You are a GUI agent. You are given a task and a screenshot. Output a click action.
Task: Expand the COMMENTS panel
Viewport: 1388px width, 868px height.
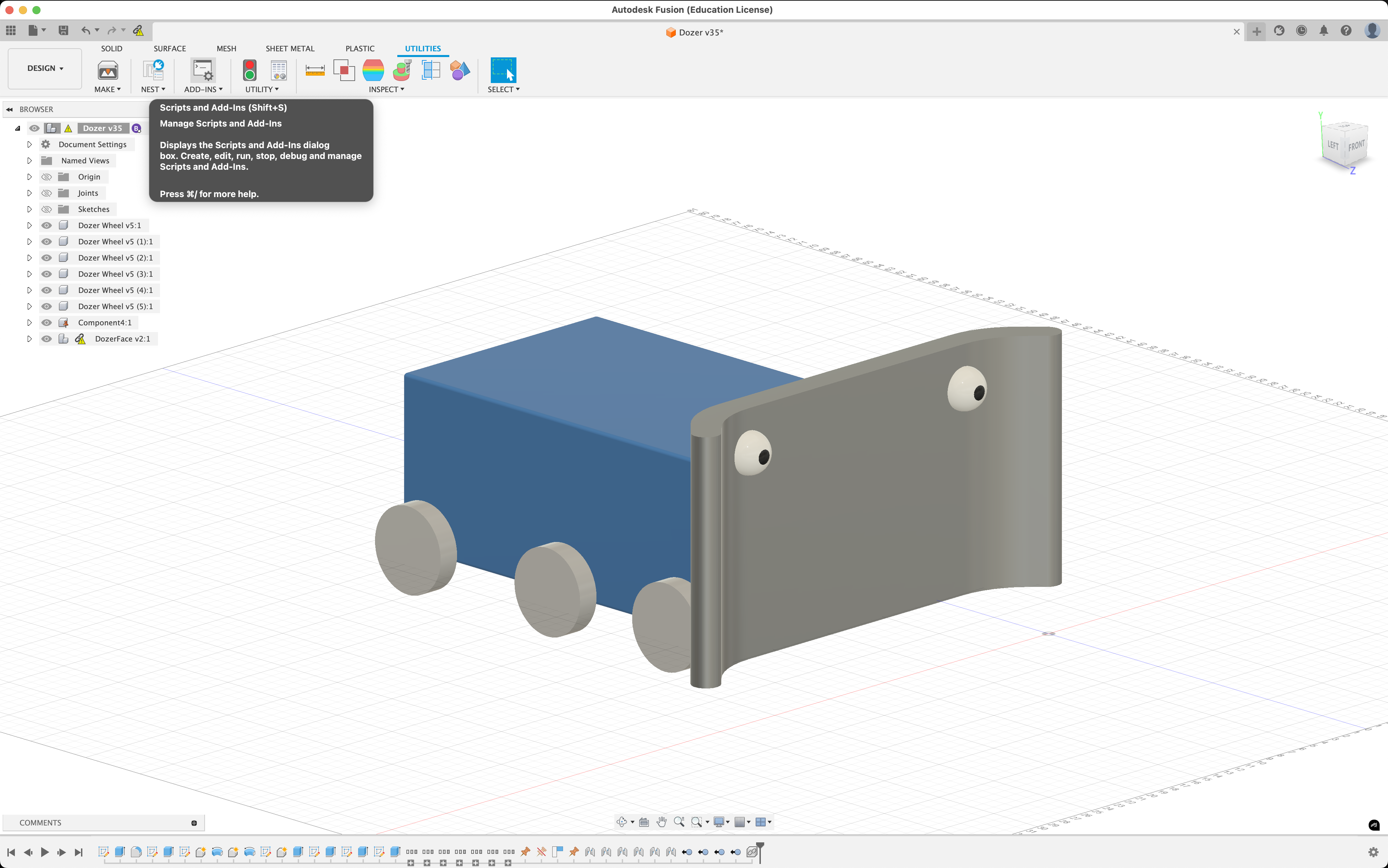pos(194,823)
